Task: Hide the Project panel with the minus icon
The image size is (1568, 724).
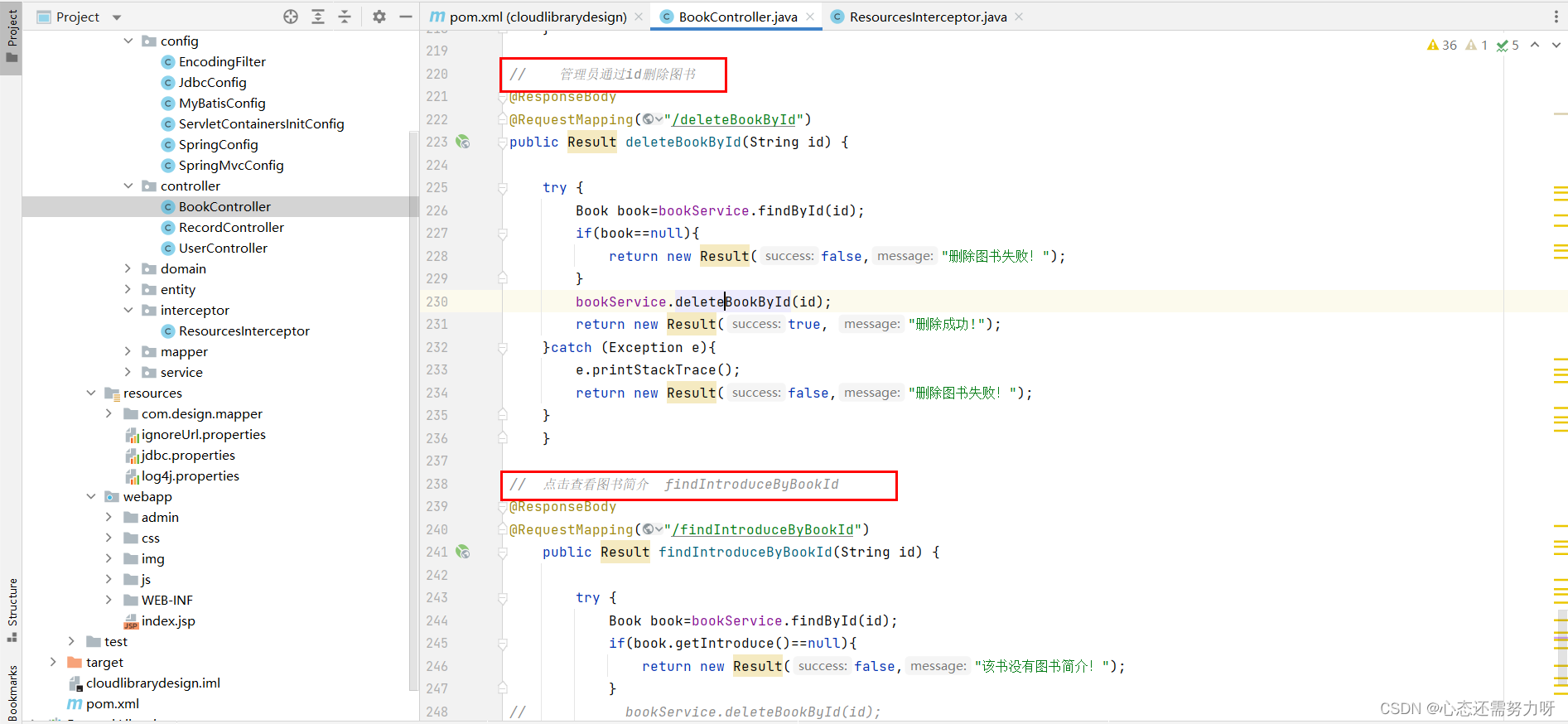Action: 406,17
